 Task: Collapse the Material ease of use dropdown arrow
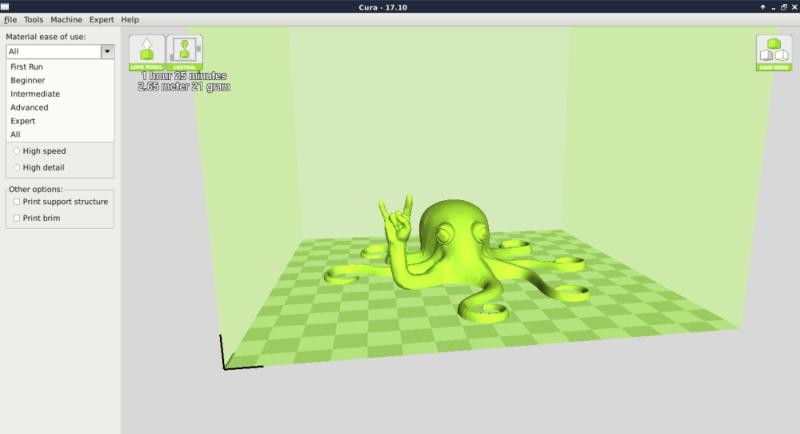(107, 51)
